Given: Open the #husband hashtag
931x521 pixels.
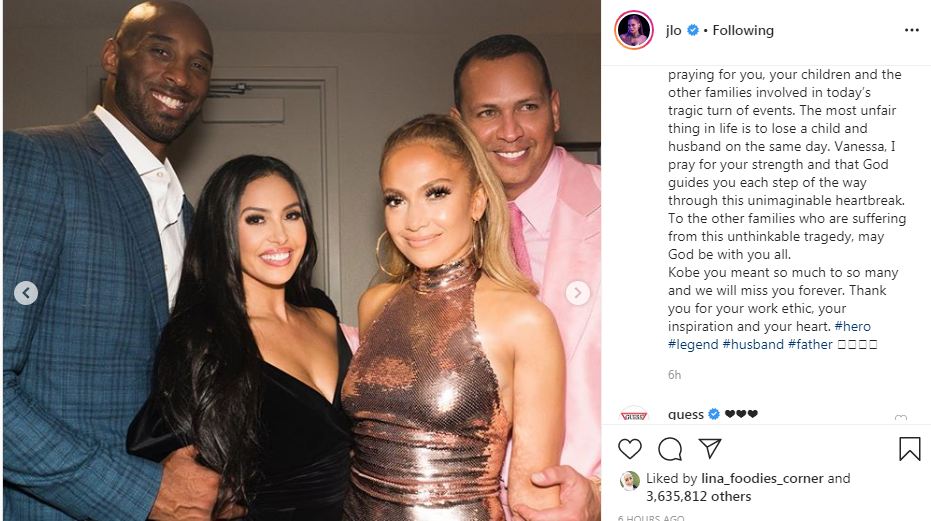Looking at the screenshot, I should (x=753, y=344).
